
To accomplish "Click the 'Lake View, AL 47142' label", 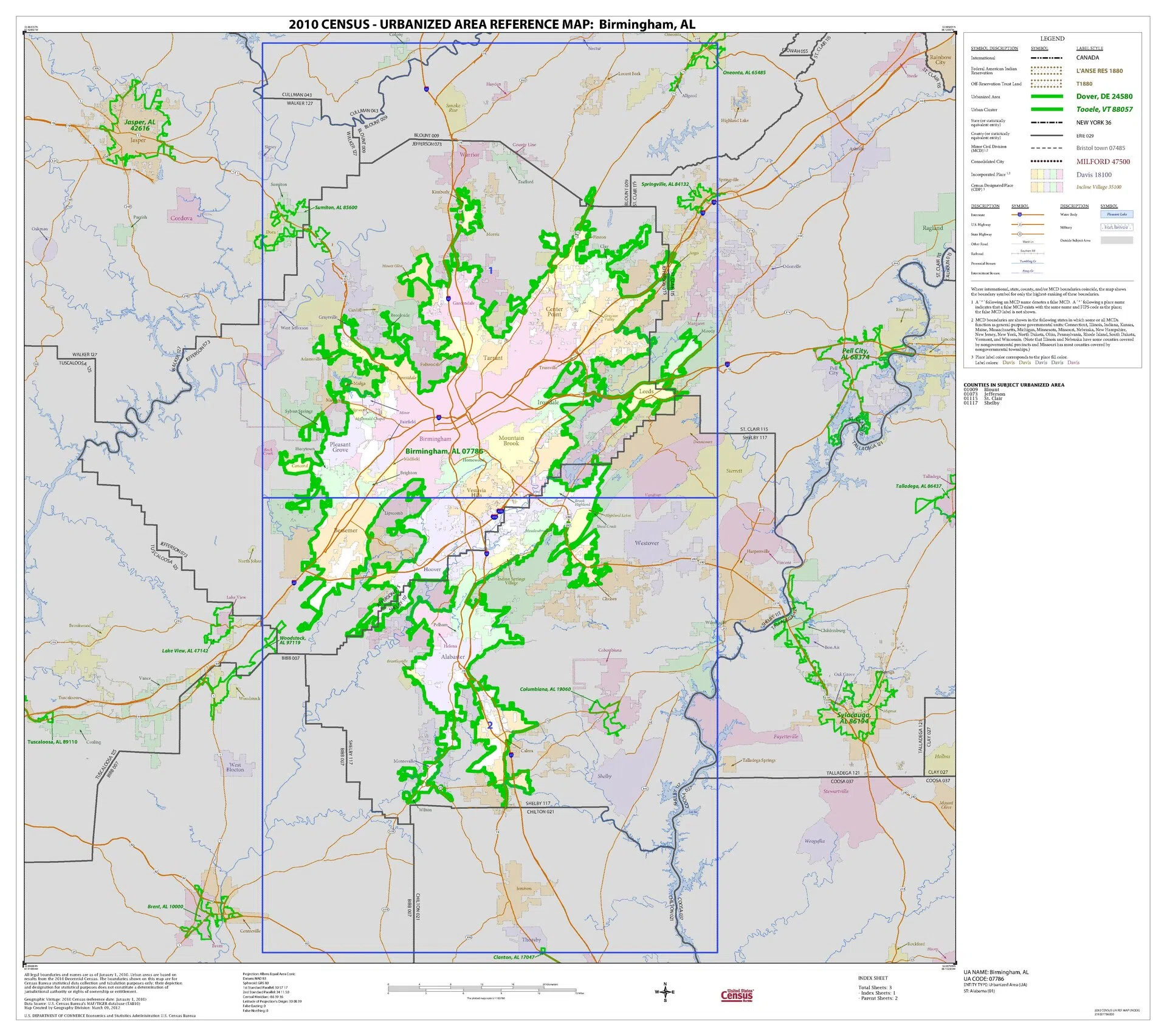I will [185, 651].
